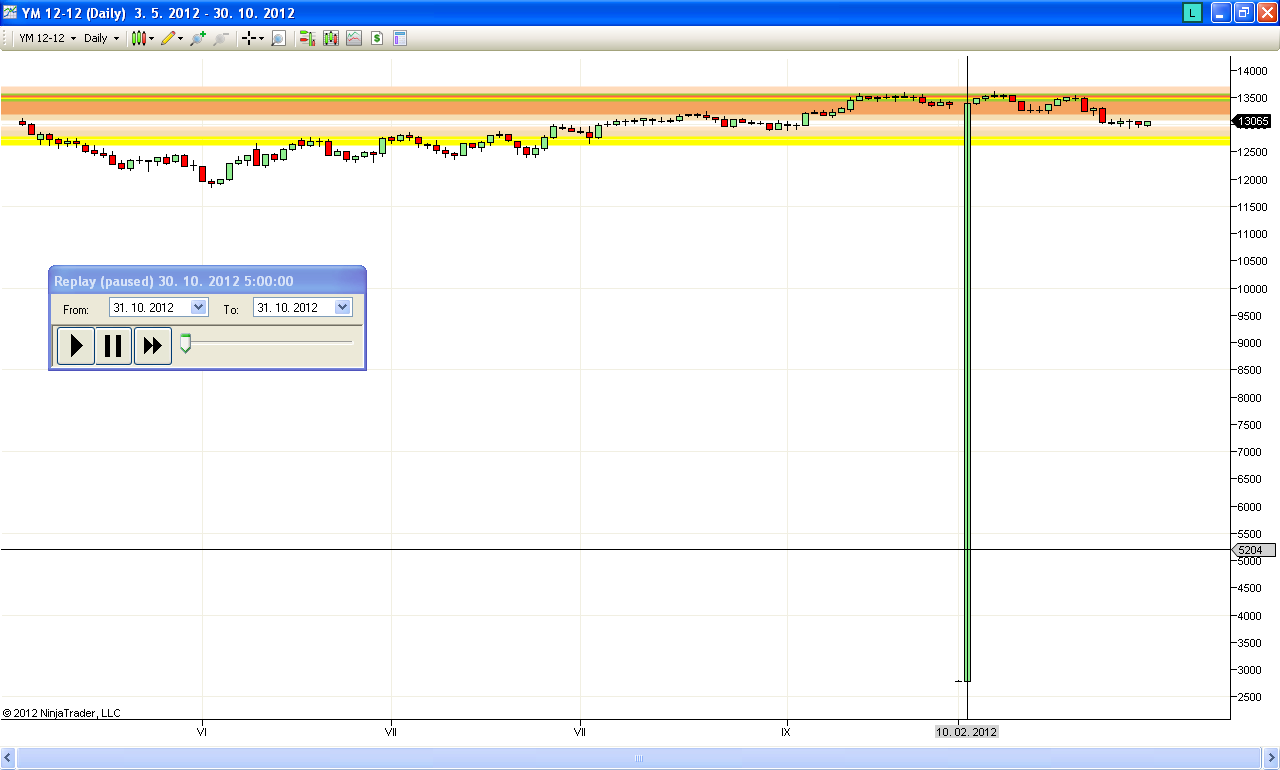Click the IX month label on time axis
The width and height of the screenshot is (1280, 770).
click(x=787, y=732)
